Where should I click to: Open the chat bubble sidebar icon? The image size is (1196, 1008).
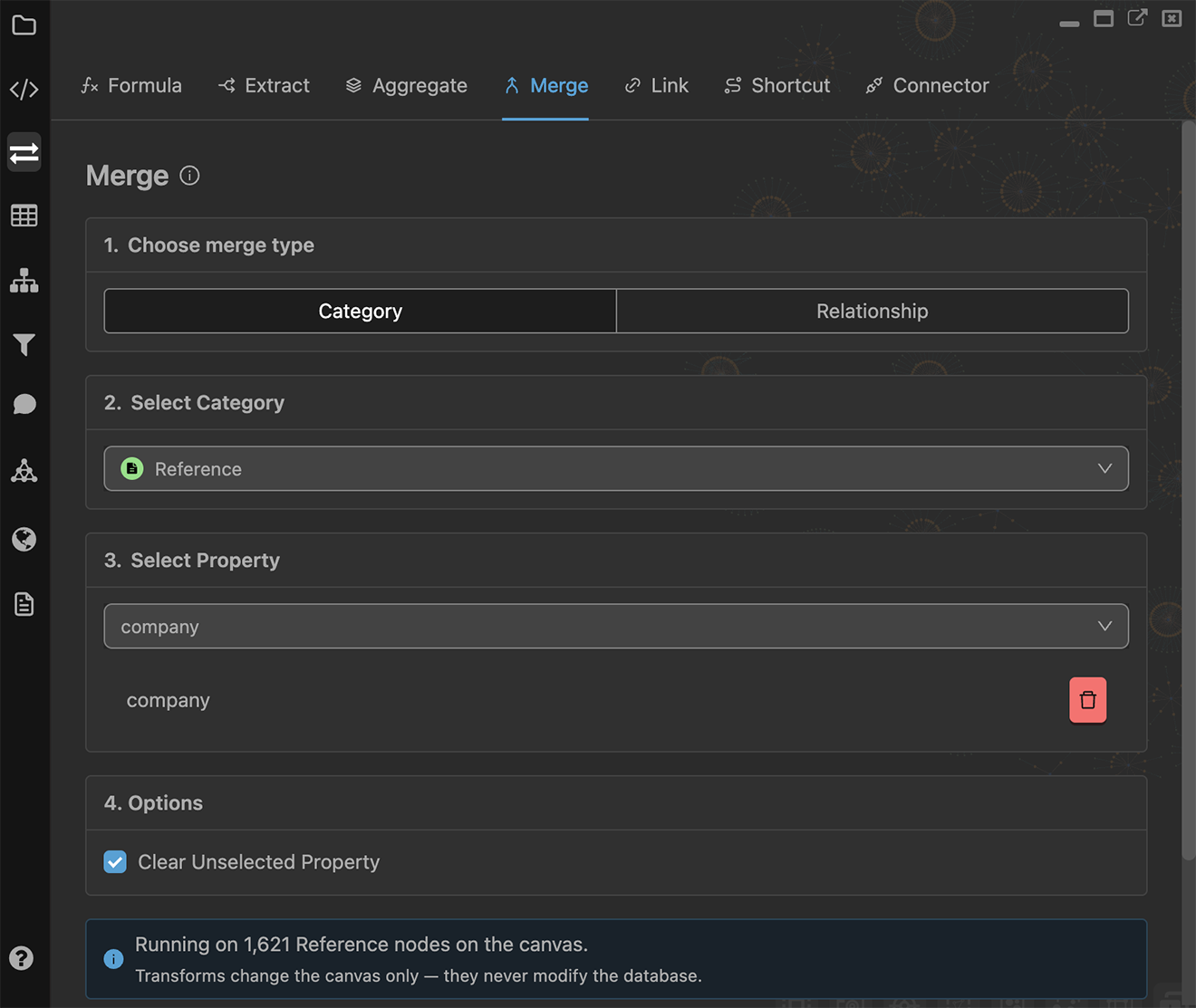tap(24, 404)
